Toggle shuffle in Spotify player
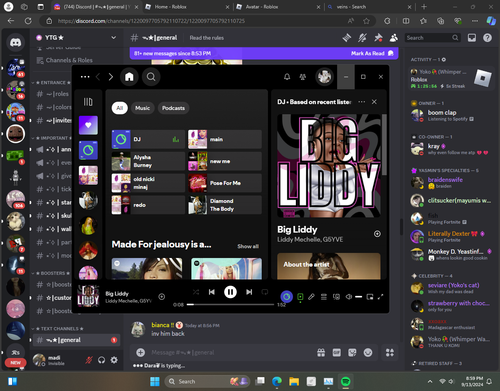 [196, 292]
